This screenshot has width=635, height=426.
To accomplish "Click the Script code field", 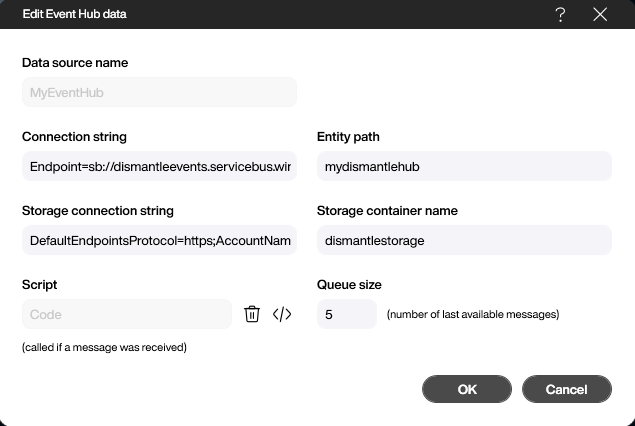I will tap(127, 314).
